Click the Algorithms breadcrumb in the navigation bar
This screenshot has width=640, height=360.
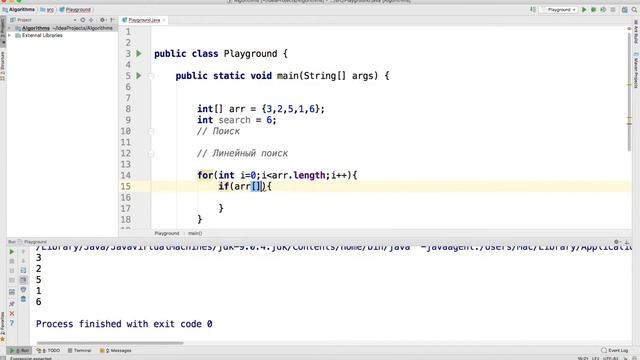(x=19, y=9)
